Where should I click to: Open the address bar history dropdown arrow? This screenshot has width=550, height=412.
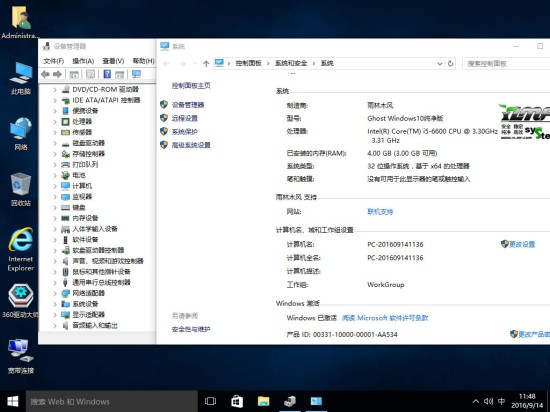(440, 63)
